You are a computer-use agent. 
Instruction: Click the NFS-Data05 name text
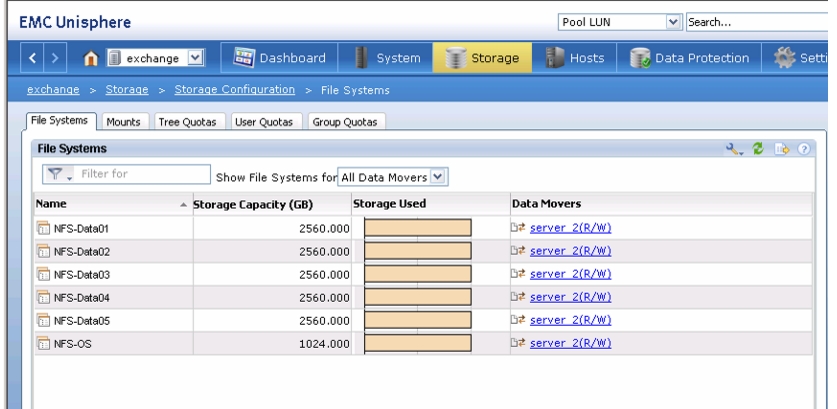[82, 320]
